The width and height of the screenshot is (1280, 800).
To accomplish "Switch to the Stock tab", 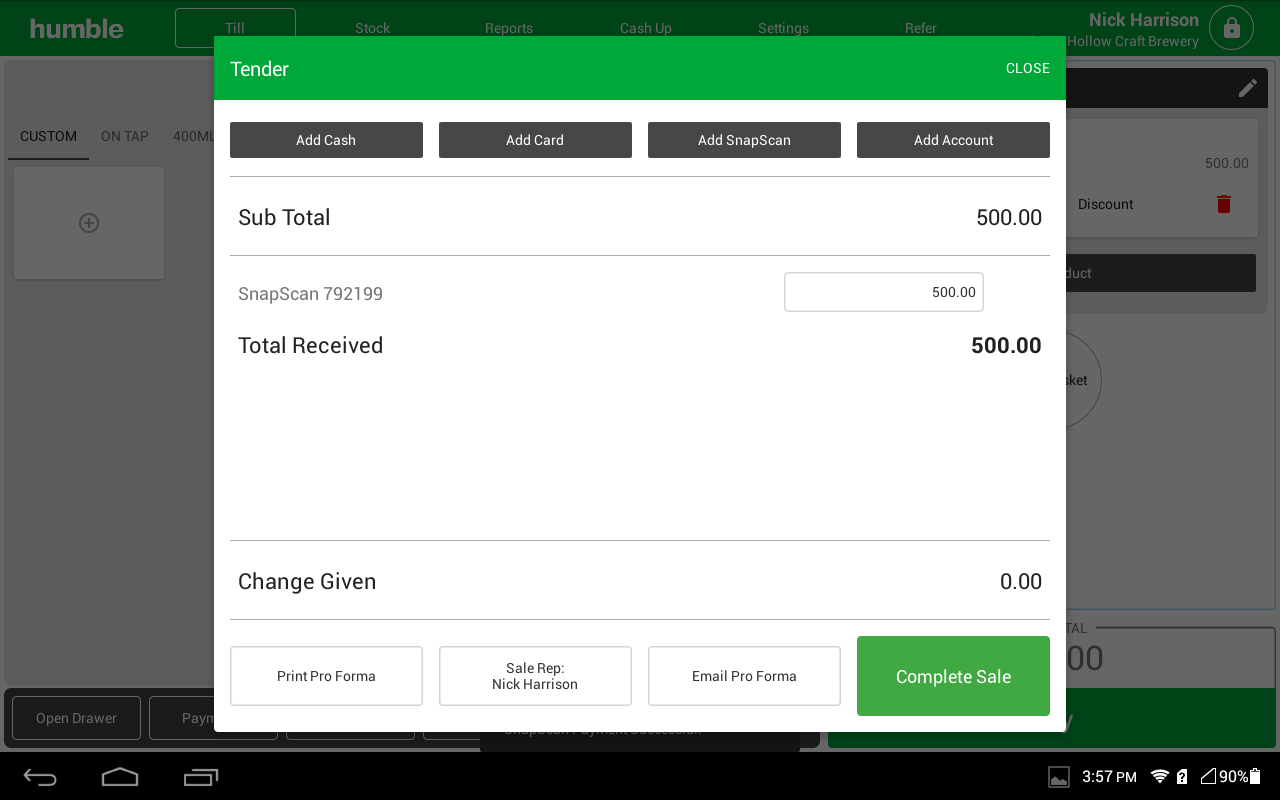I will pyautogui.click(x=372, y=28).
